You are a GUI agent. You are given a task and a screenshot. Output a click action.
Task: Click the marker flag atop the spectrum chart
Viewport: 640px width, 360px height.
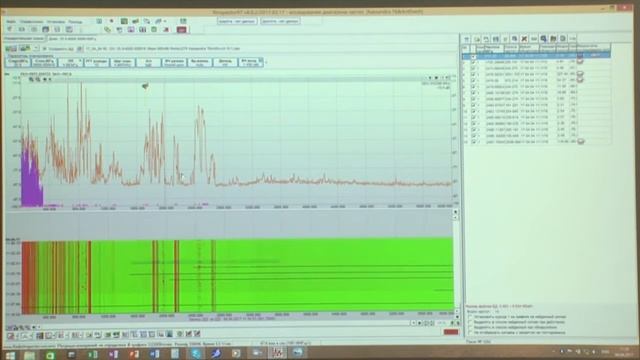[145, 86]
